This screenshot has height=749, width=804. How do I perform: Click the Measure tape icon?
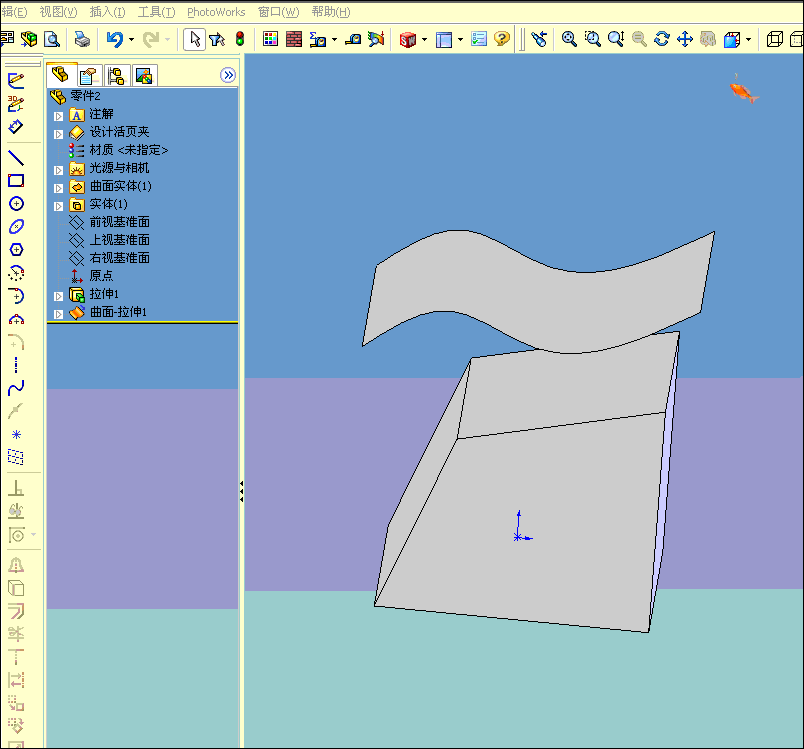[x=352, y=39]
